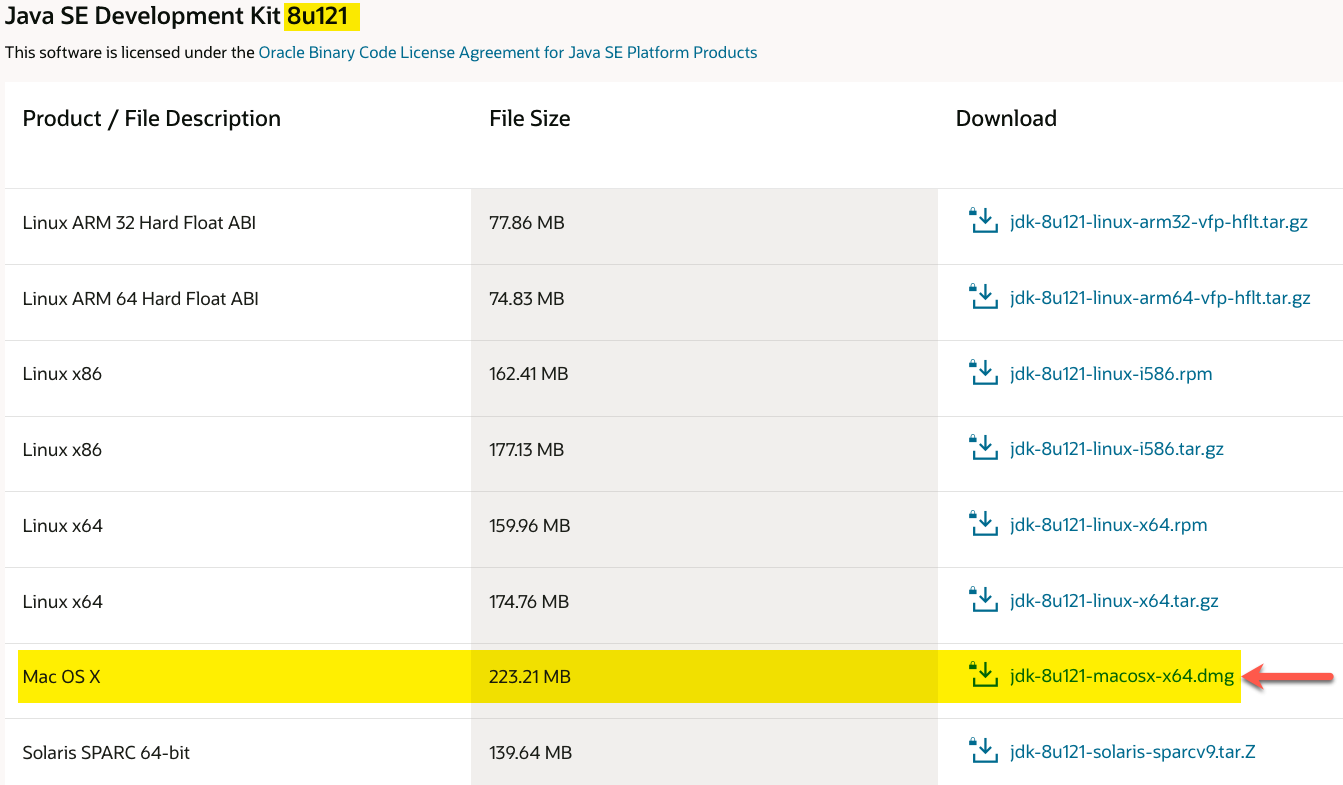Download jdk-8u121-solaris-sparcv9.tar.Z link

click(1132, 752)
